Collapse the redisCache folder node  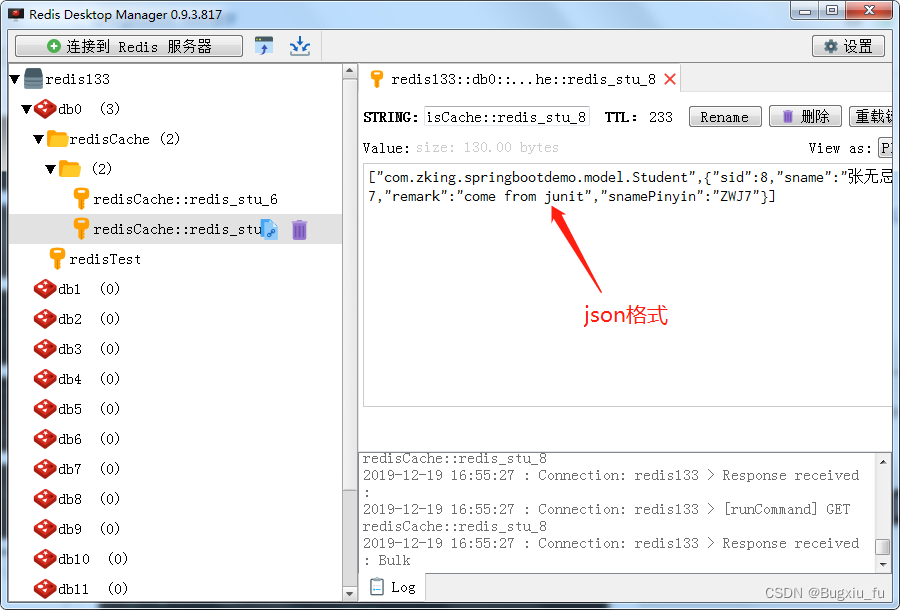[x=38, y=139]
